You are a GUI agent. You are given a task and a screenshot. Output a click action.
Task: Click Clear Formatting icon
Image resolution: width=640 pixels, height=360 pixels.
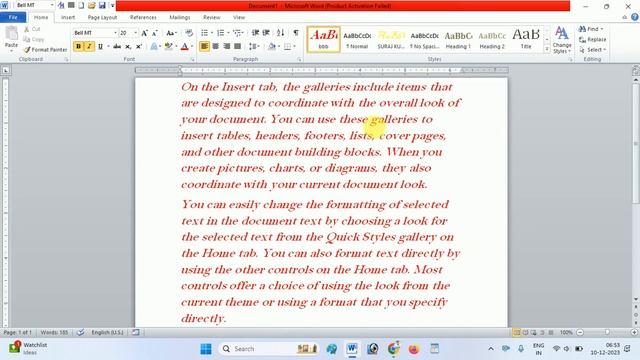point(189,33)
